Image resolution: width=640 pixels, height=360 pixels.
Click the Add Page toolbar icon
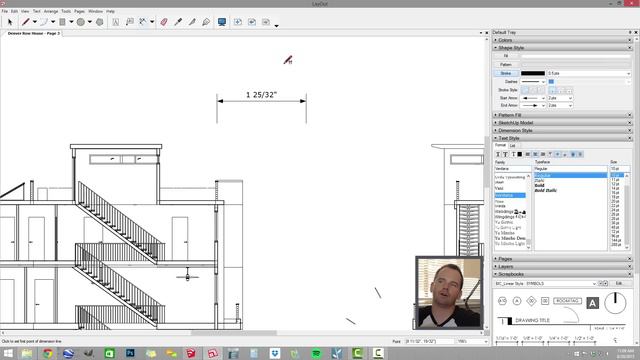(x=238, y=22)
